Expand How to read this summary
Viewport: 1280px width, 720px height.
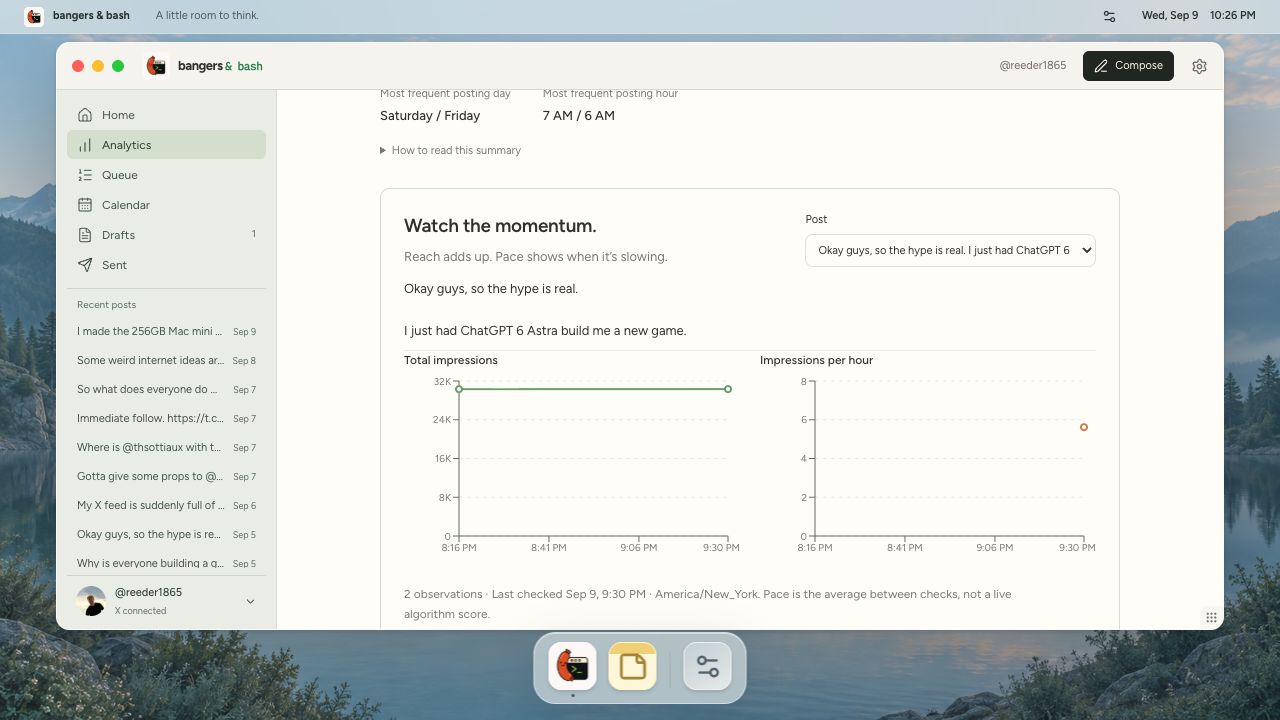[450, 150]
